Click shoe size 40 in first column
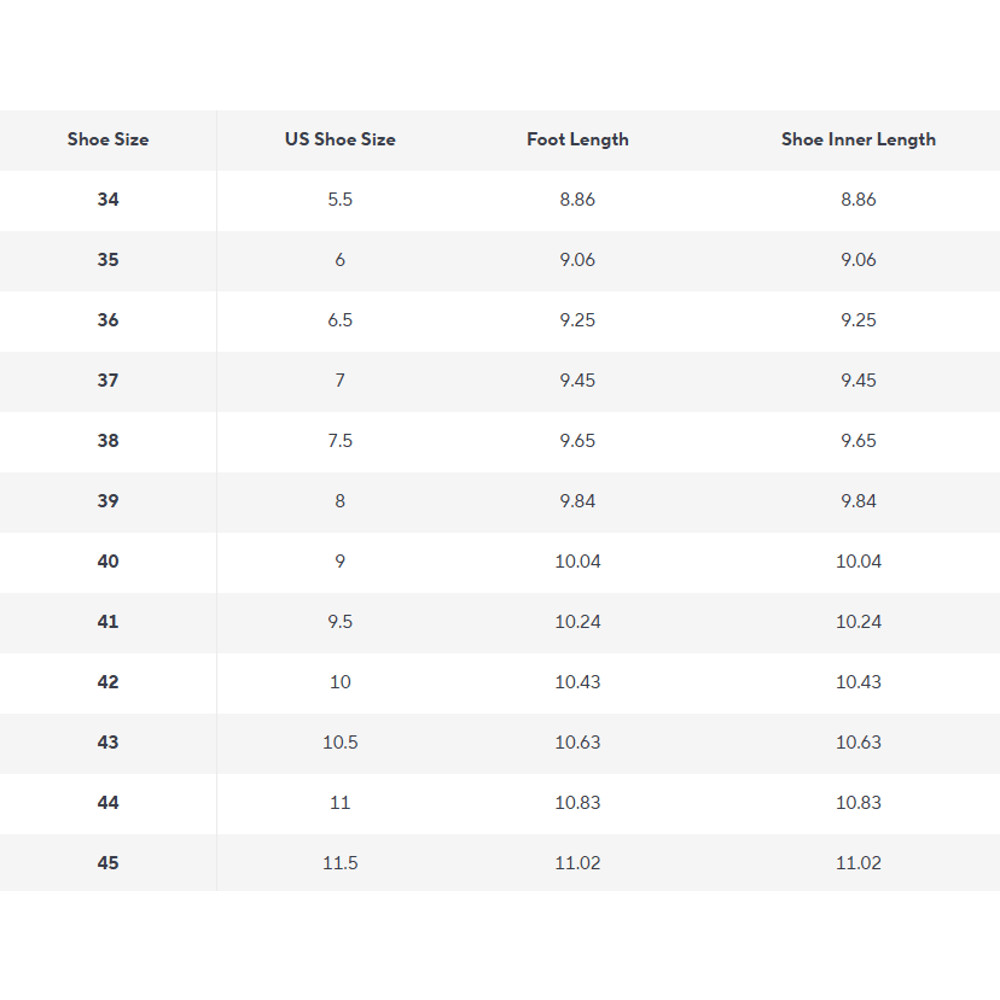 (108, 561)
